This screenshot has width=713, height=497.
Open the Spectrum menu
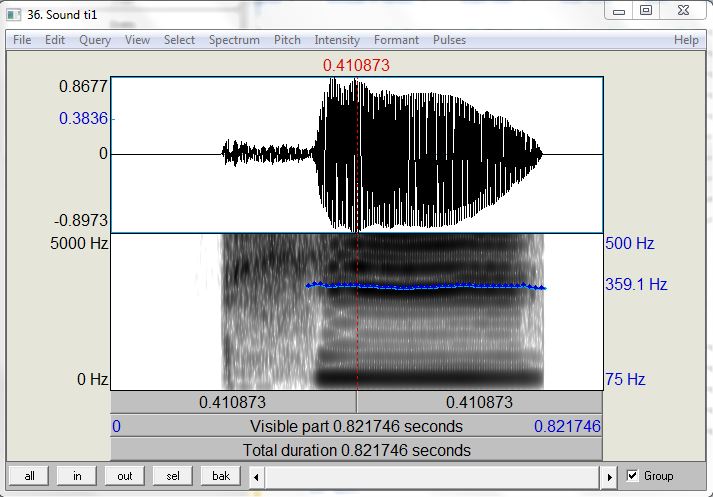(x=234, y=40)
